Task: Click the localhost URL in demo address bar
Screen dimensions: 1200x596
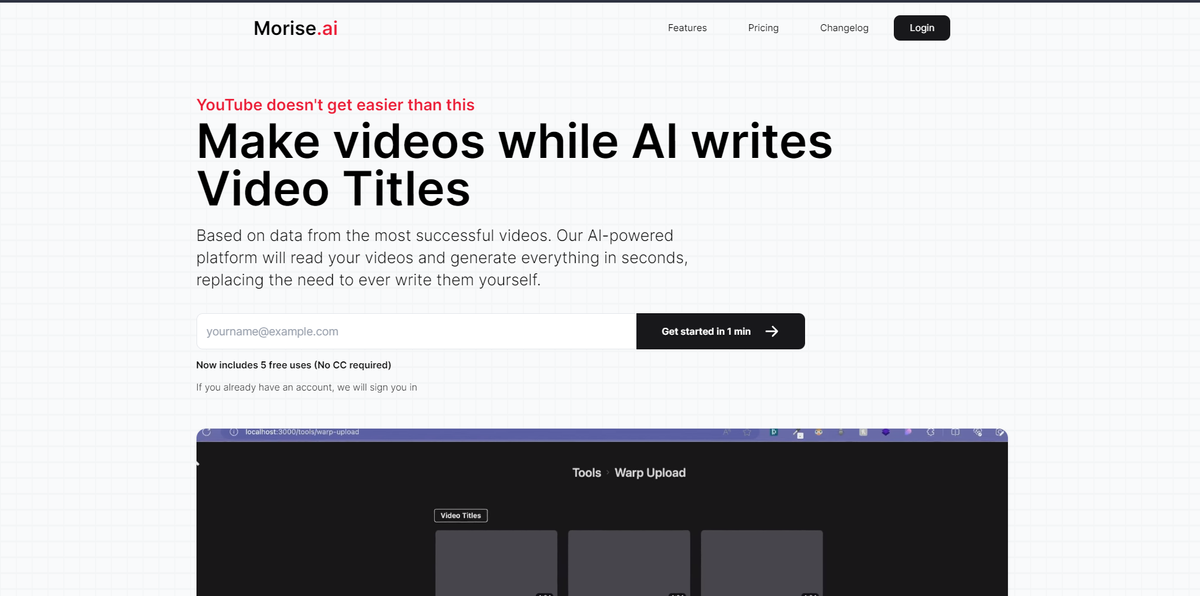Action: [x=301, y=432]
